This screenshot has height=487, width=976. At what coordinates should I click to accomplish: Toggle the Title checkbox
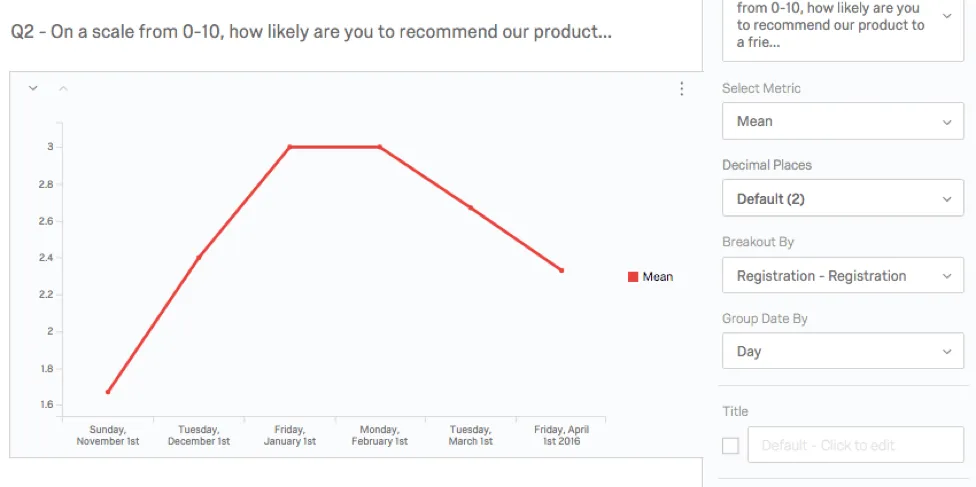(x=731, y=445)
